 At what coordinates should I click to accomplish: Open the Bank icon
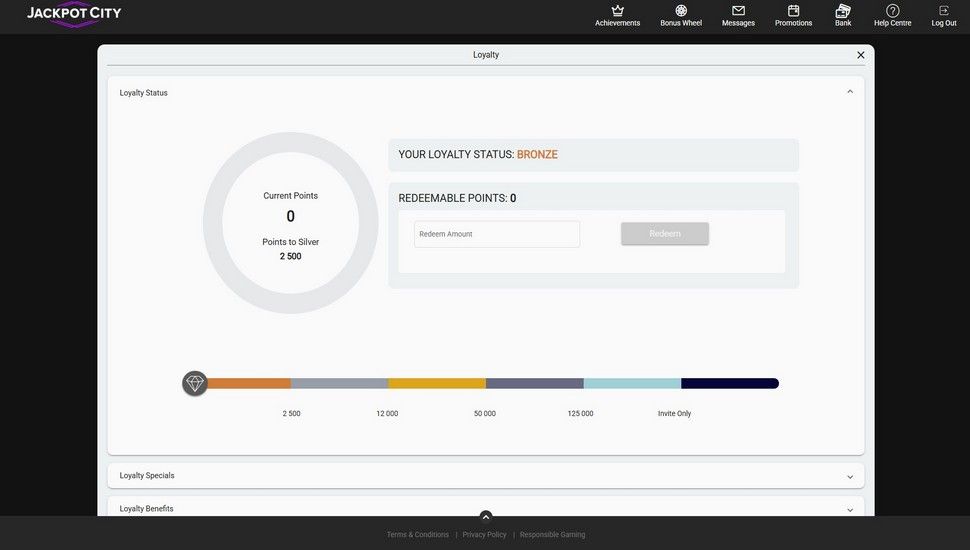click(x=843, y=11)
